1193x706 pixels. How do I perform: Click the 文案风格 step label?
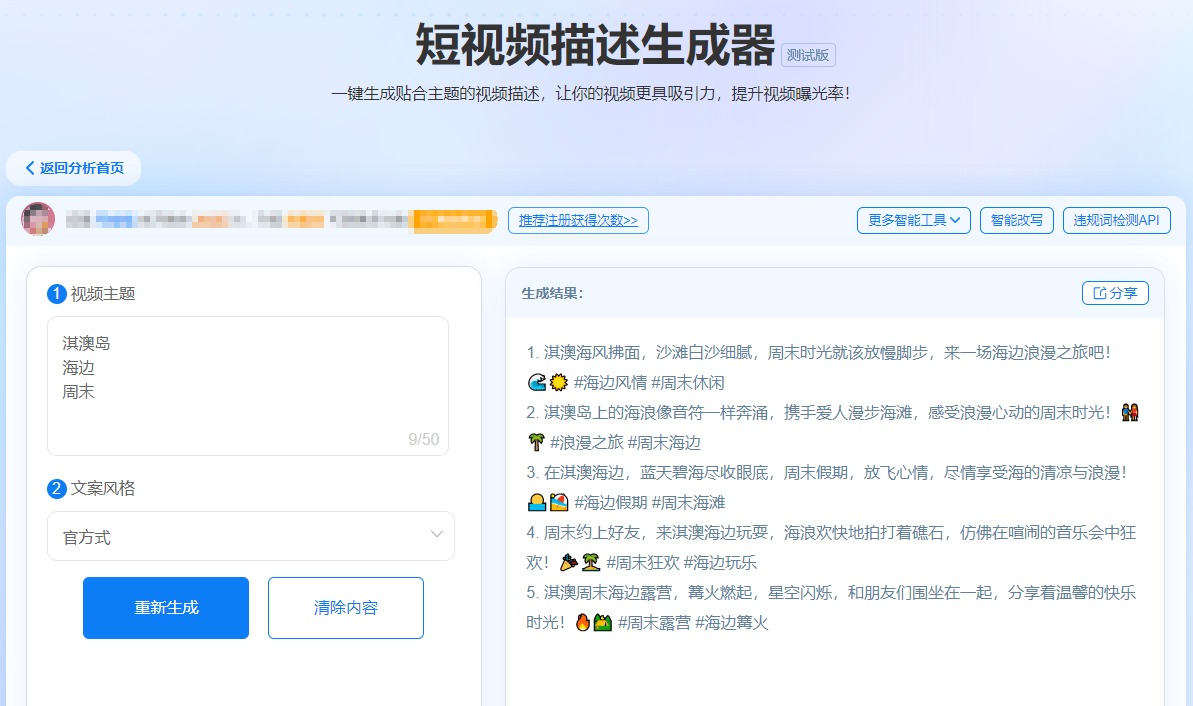[x=103, y=488]
